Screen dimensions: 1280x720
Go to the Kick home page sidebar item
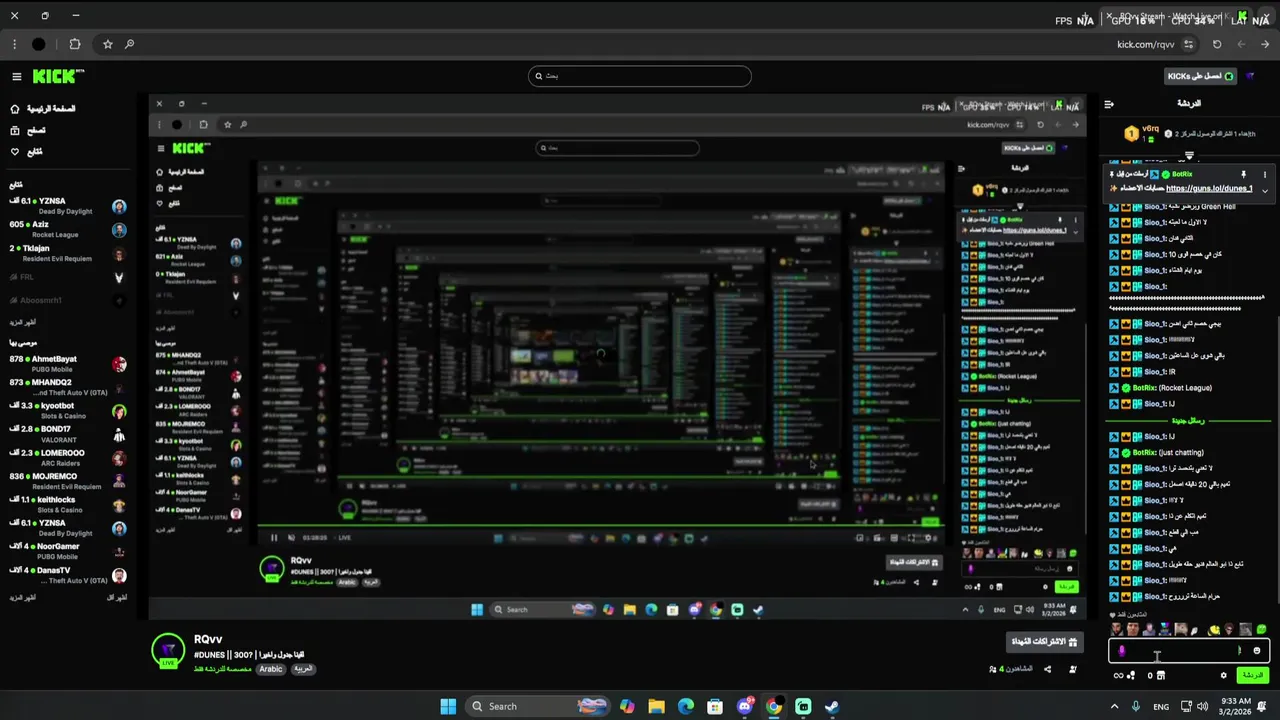coord(42,109)
